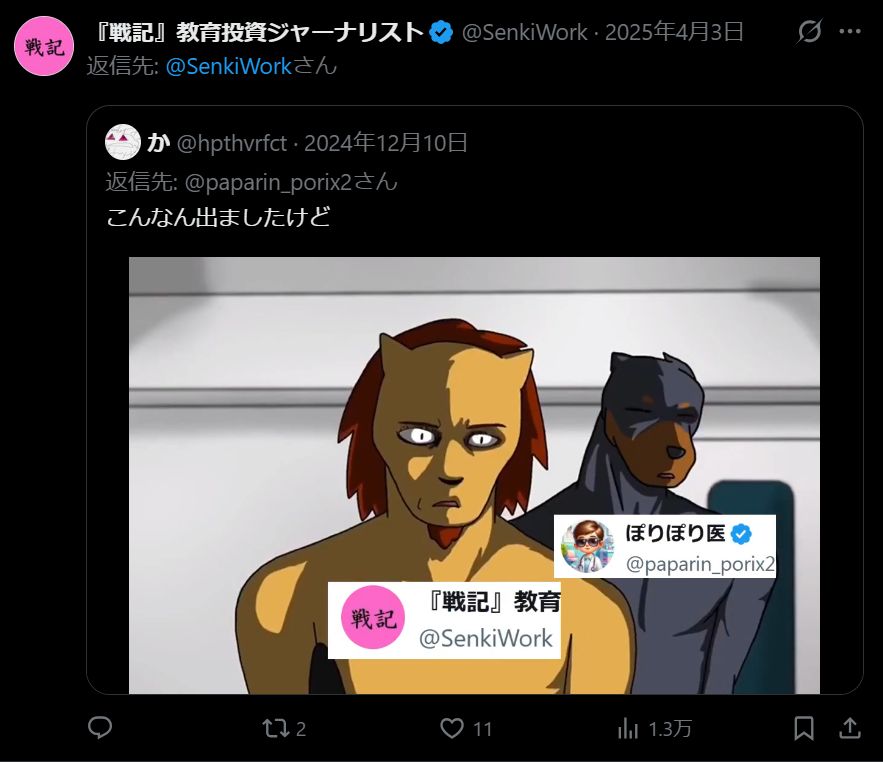Click the blue verified badge
This screenshot has width=883, height=762.
441,32
